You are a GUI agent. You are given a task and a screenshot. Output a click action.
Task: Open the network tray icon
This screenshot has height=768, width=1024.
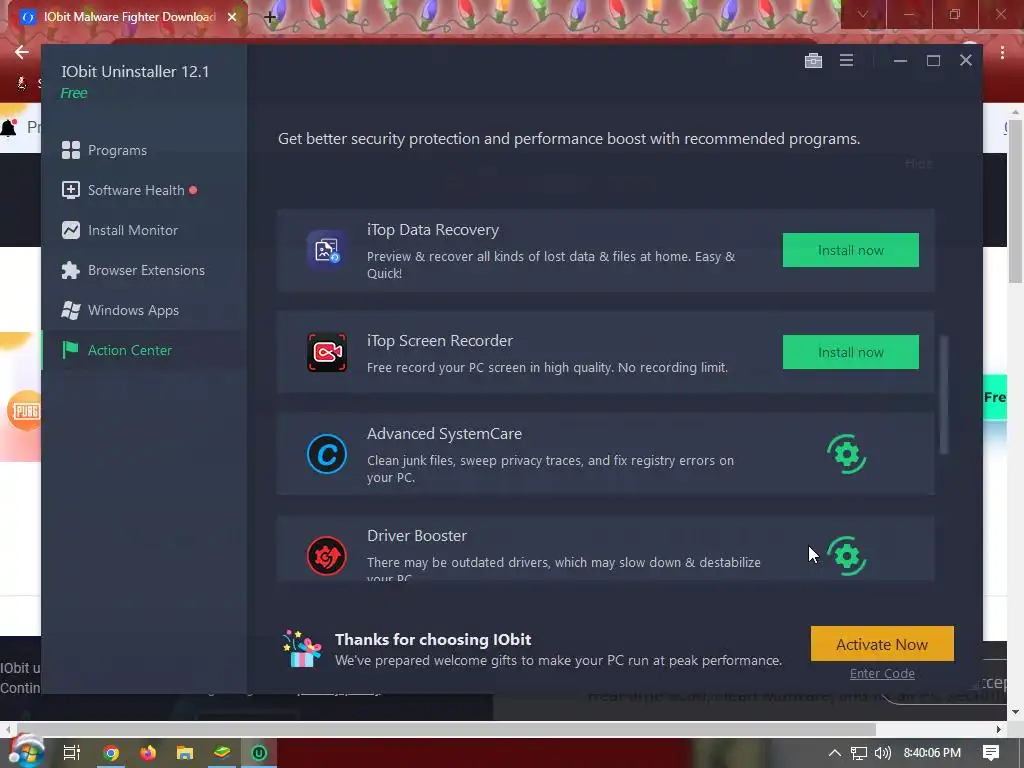point(859,753)
